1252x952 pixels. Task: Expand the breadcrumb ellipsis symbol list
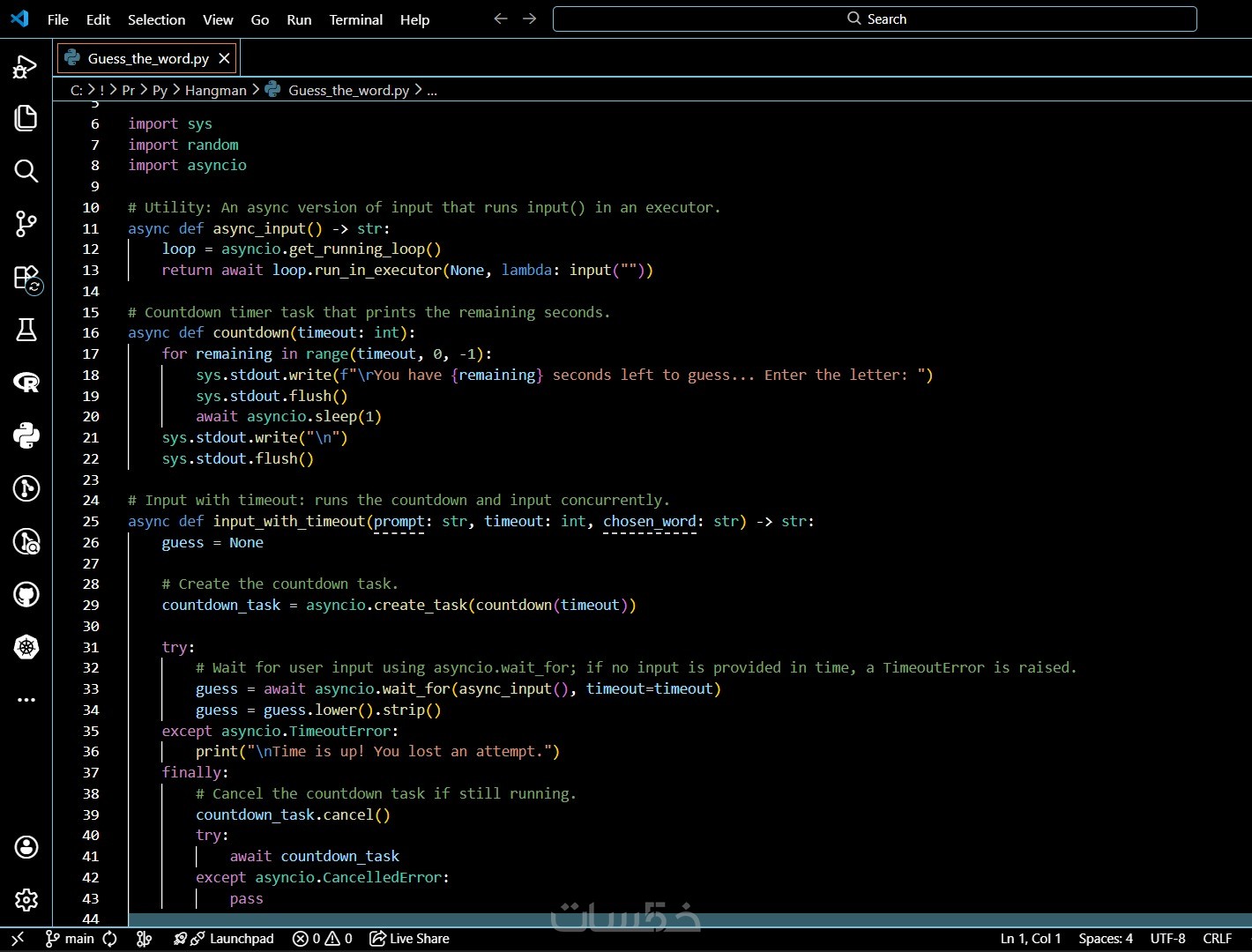[x=432, y=90]
